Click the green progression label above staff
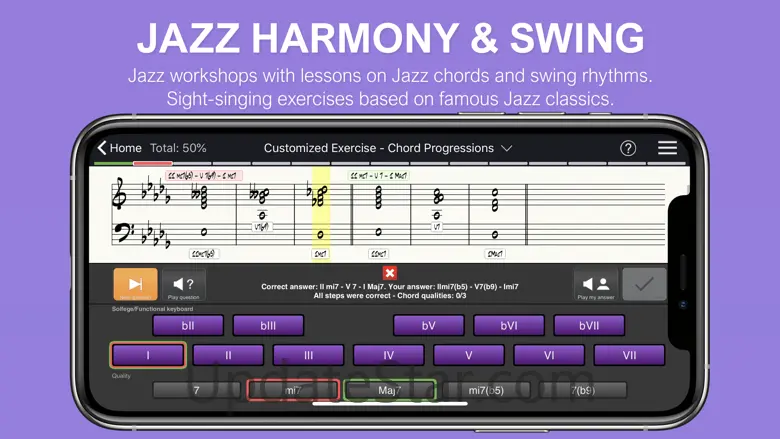The width and height of the screenshot is (780, 439). [379, 176]
